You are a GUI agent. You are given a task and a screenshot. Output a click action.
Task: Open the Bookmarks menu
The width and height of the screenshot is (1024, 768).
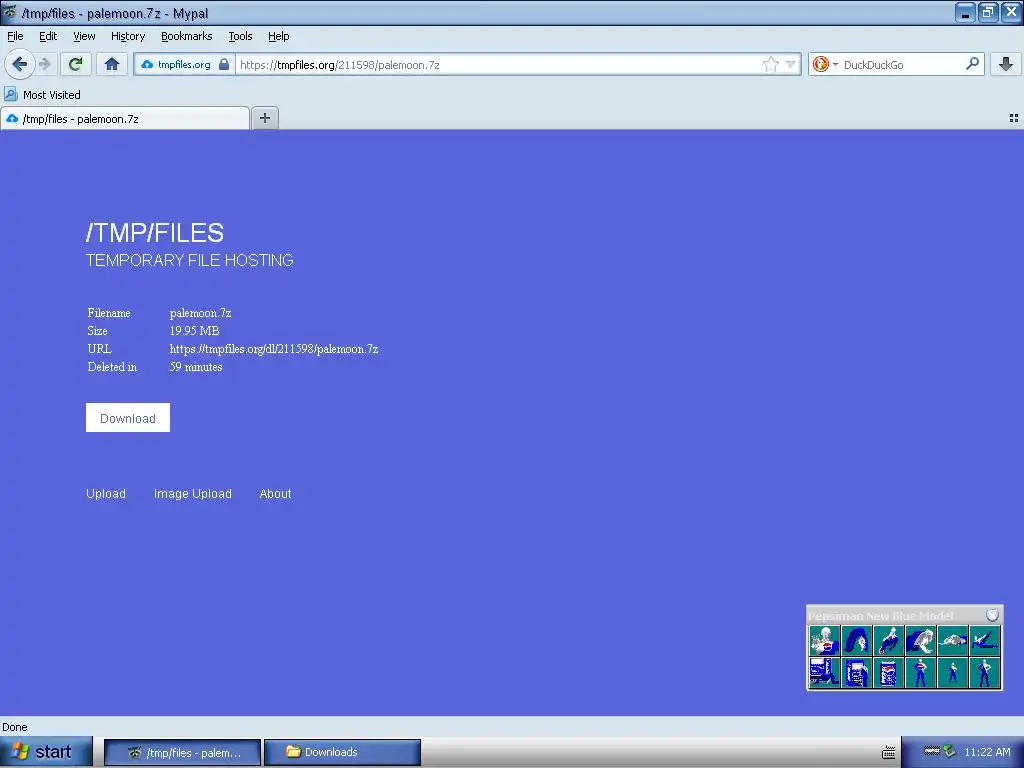(187, 37)
